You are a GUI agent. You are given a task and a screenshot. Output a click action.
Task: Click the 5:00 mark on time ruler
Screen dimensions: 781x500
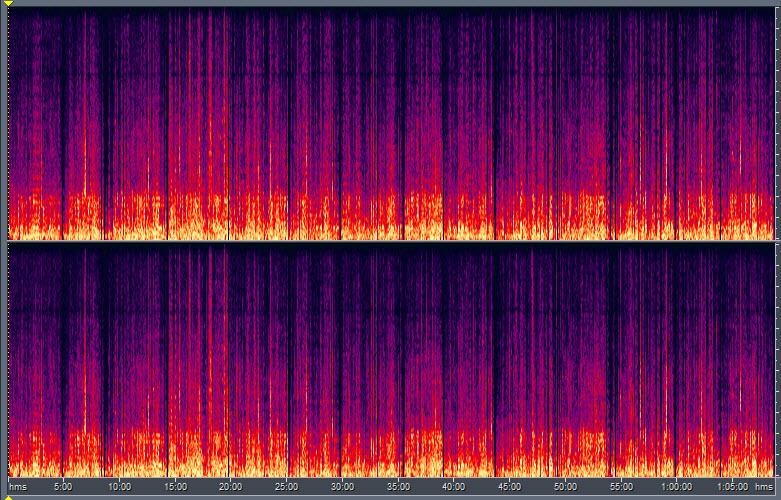(63, 486)
